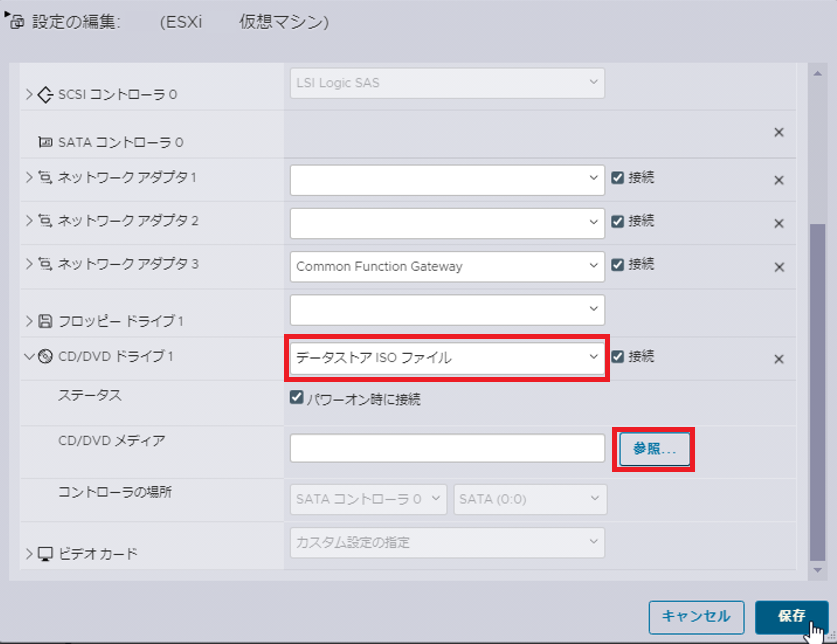Click the キャンセル button
Image resolution: width=837 pixels, height=644 pixels.
pos(696,617)
